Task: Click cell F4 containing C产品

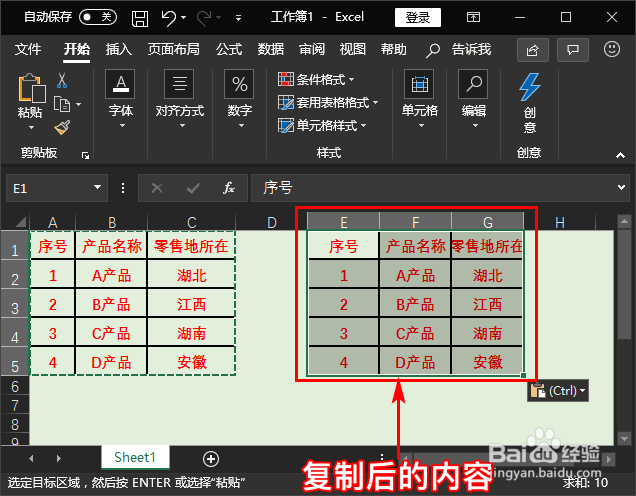Action: tap(415, 333)
